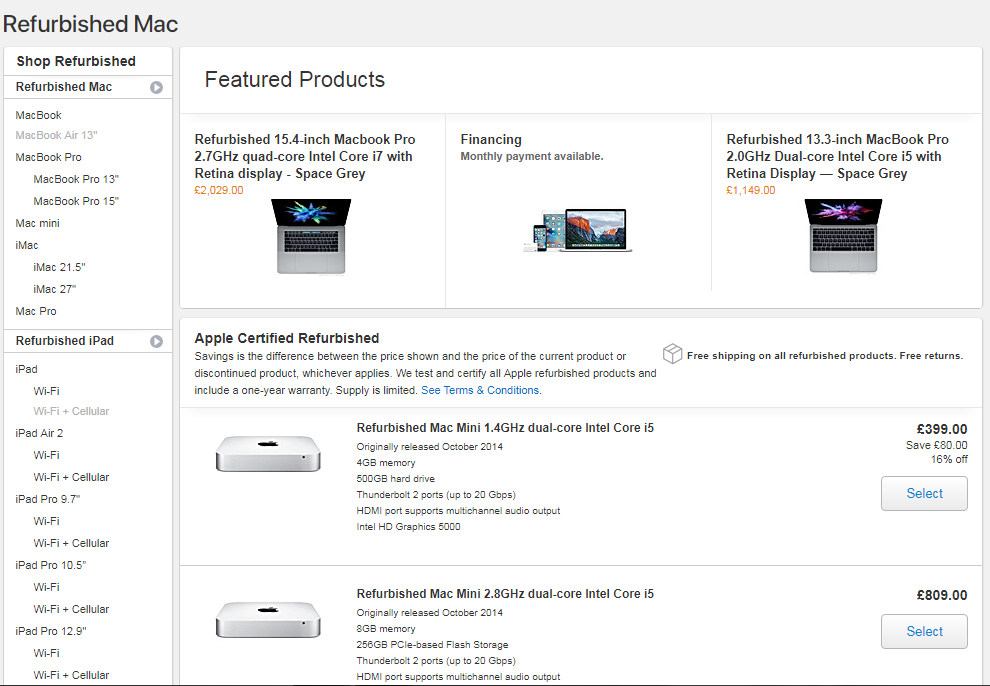Click the '16% off' text
This screenshot has height=686, width=990.
[949, 459]
